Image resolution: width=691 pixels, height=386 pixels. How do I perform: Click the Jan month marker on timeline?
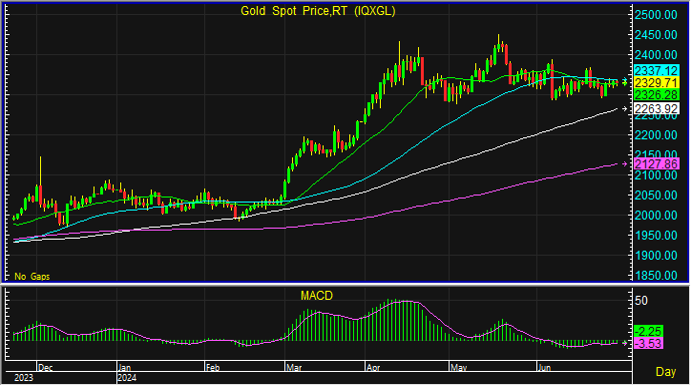pyautogui.click(x=125, y=367)
